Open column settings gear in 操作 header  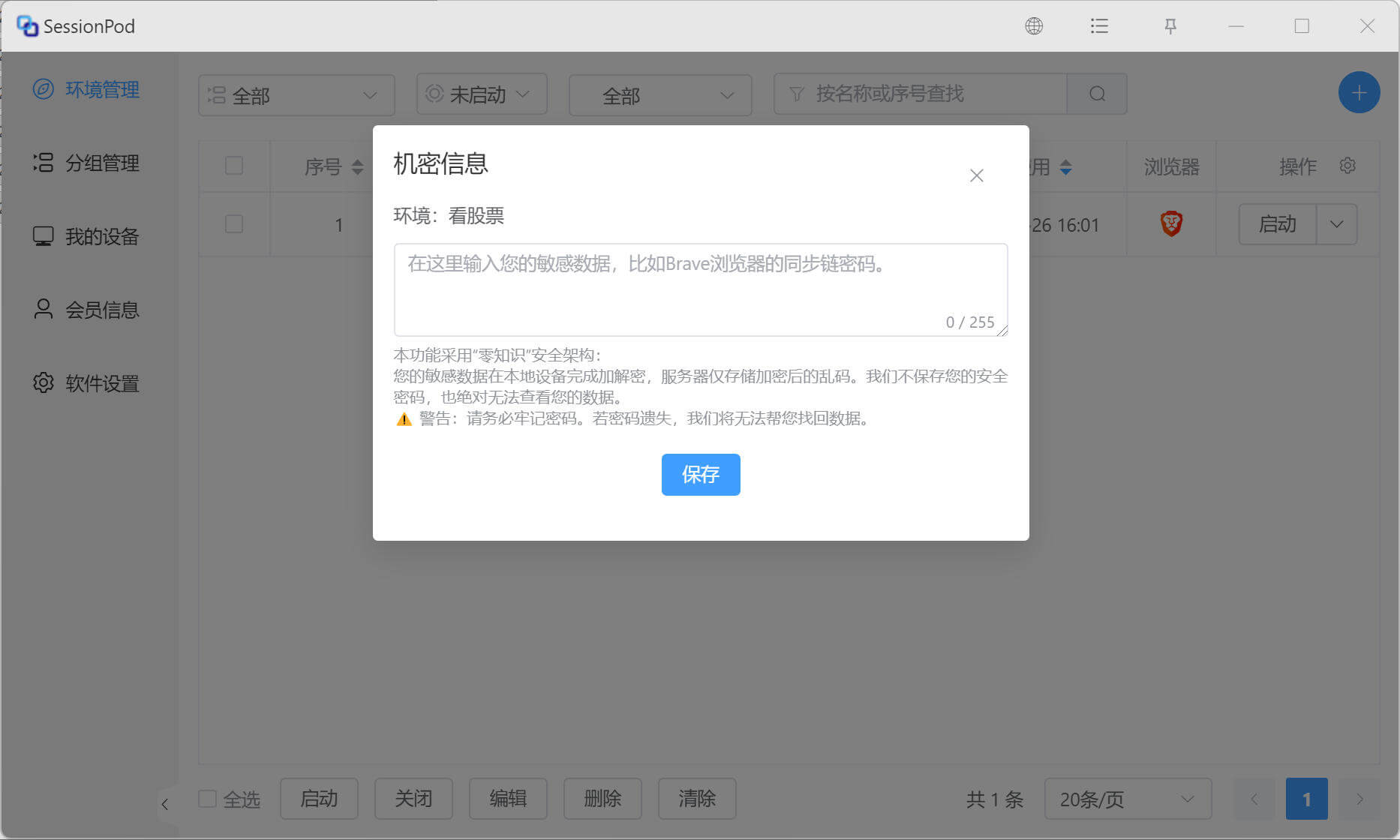pyautogui.click(x=1347, y=166)
